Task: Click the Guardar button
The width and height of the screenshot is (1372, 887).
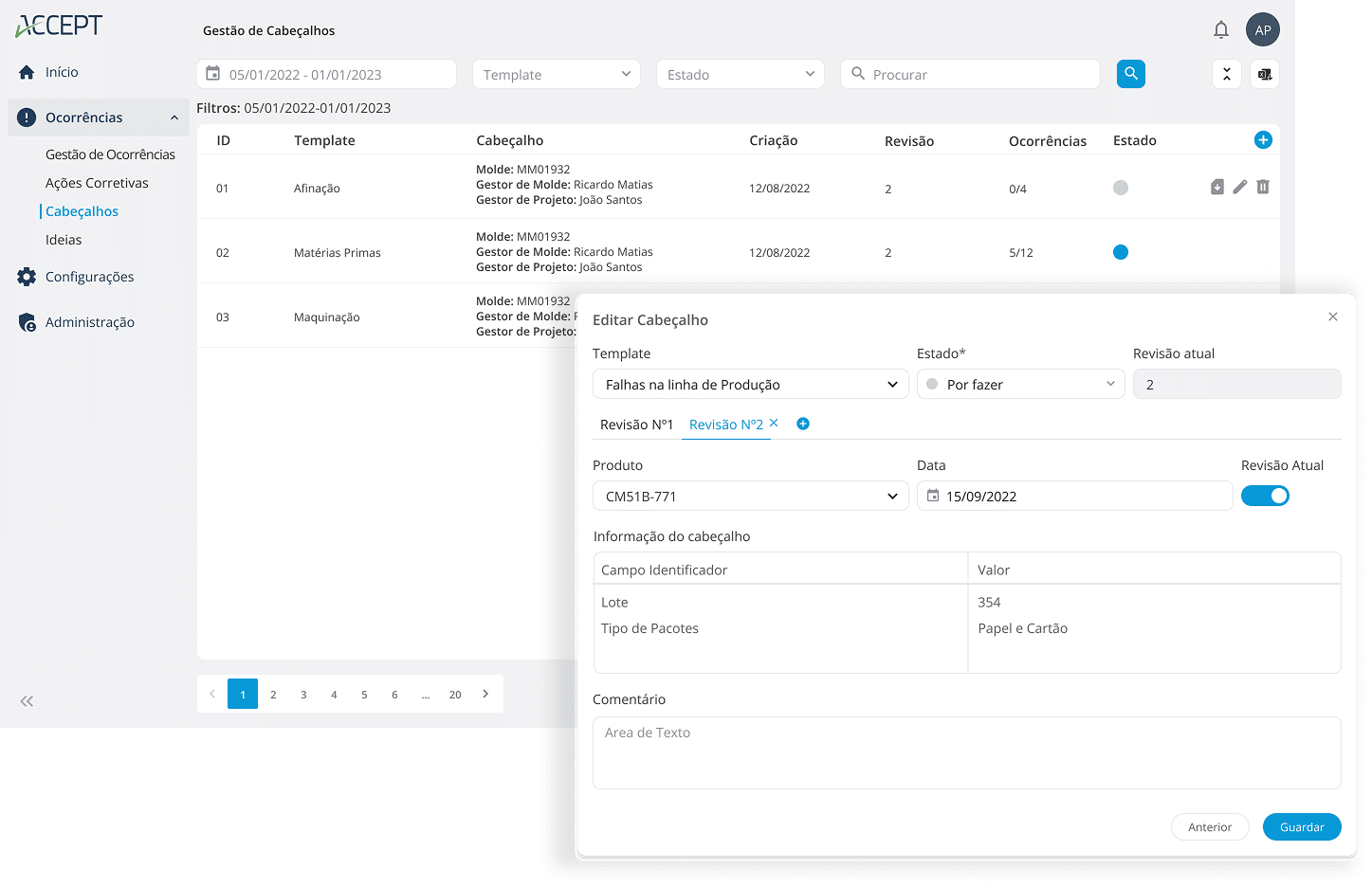Action: [1301, 827]
